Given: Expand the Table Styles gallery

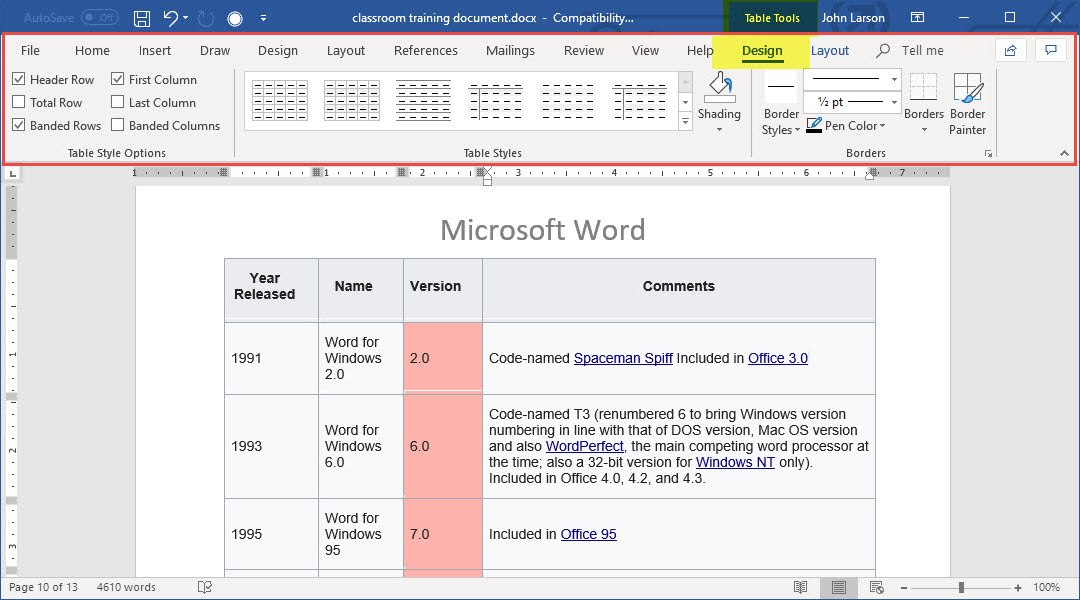Looking at the screenshot, I should (685, 121).
